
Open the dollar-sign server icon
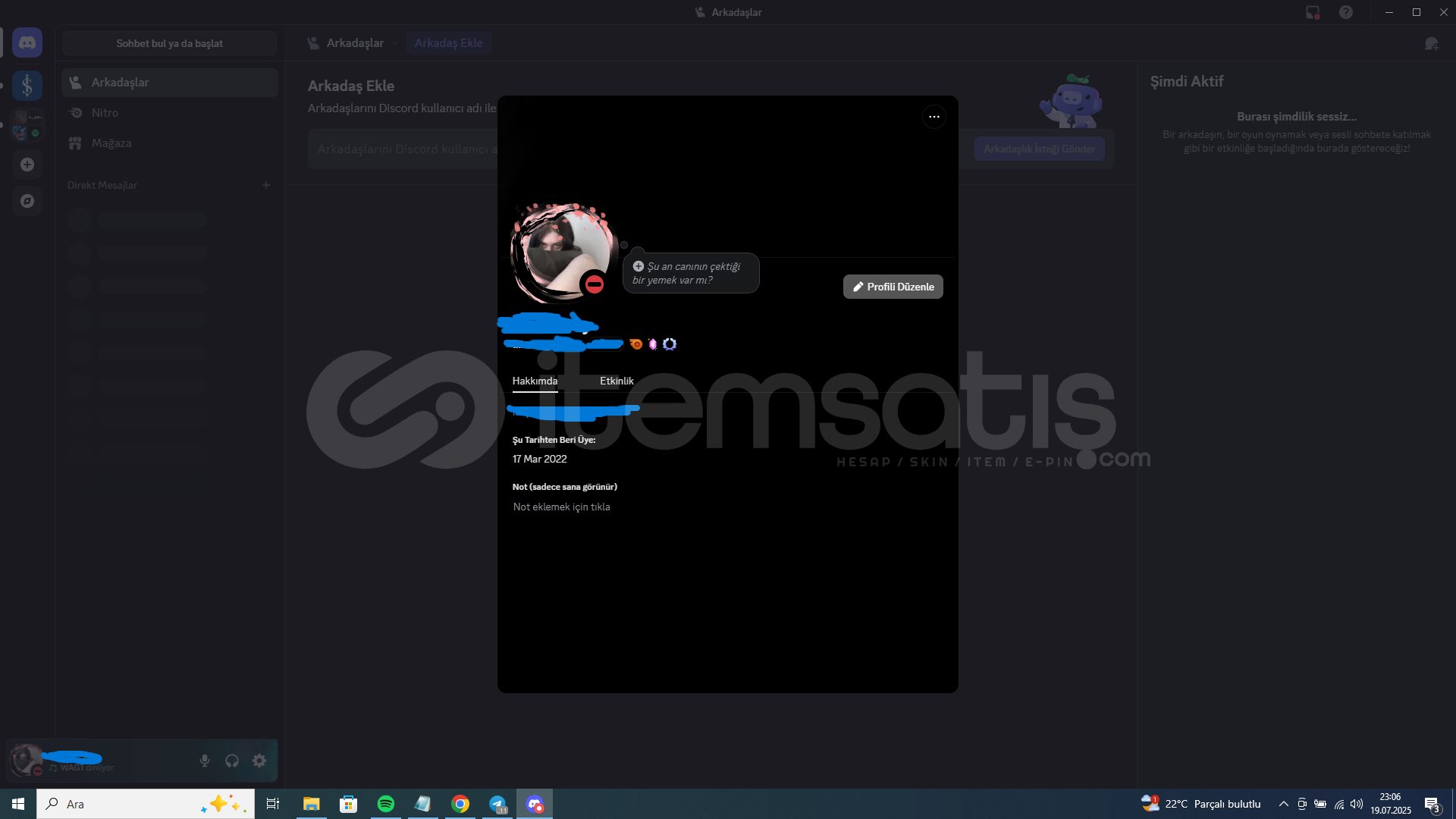point(27,86)
